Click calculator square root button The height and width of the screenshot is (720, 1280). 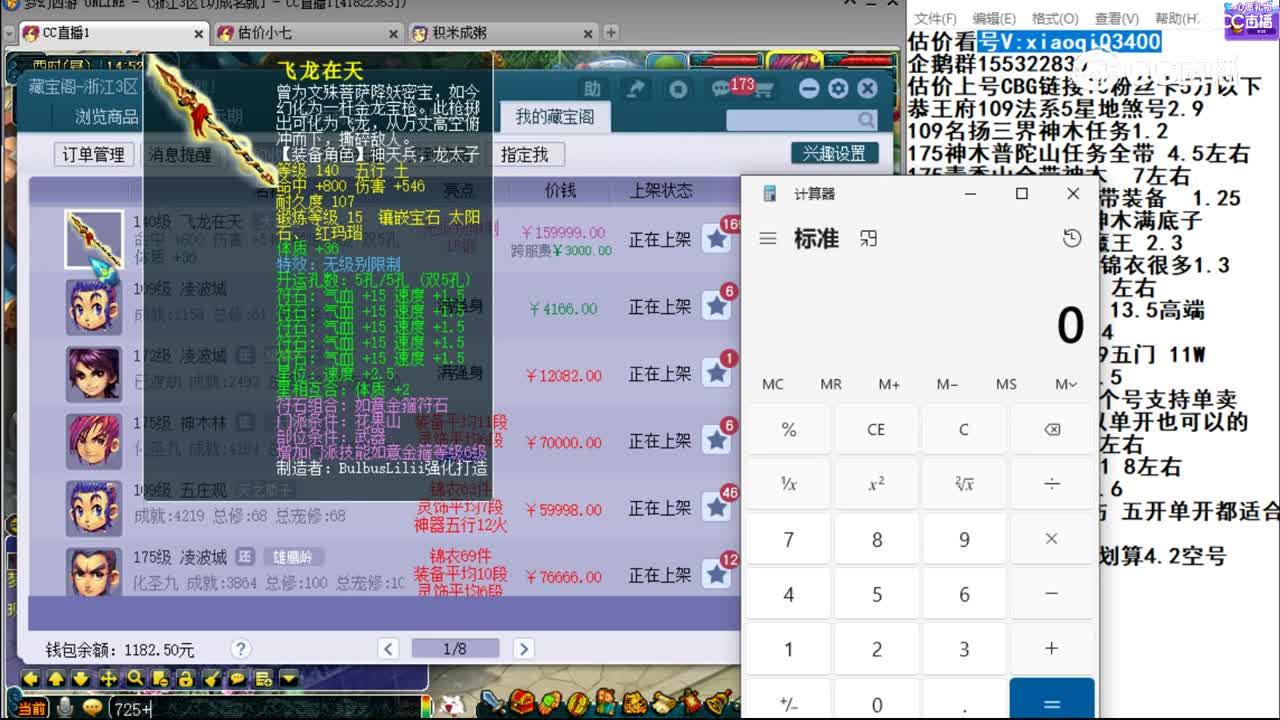pyautogui.click(x=964, y=484)
